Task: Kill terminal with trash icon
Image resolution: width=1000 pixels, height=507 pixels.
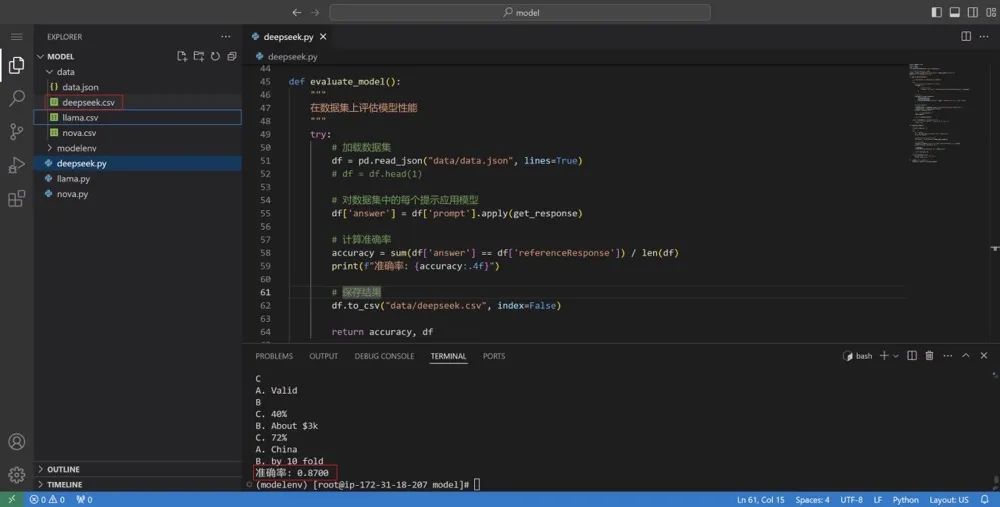Action: pyautogui.click(x=929, y=356)
